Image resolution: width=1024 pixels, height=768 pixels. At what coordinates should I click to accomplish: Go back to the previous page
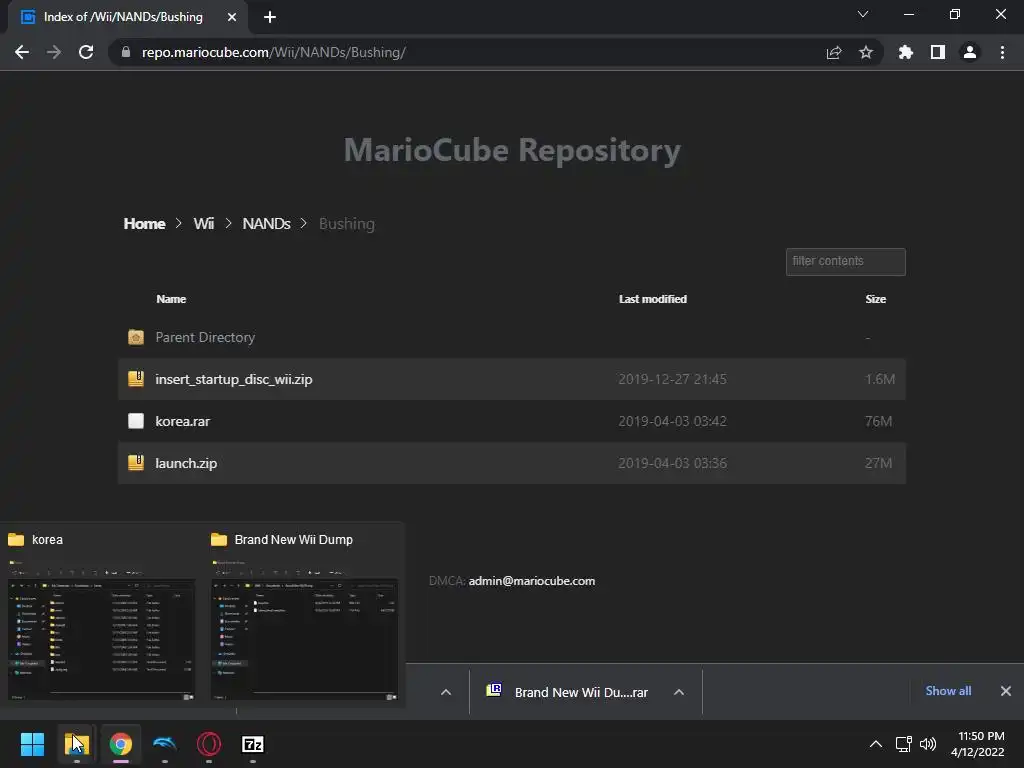[x=22, y=52]
